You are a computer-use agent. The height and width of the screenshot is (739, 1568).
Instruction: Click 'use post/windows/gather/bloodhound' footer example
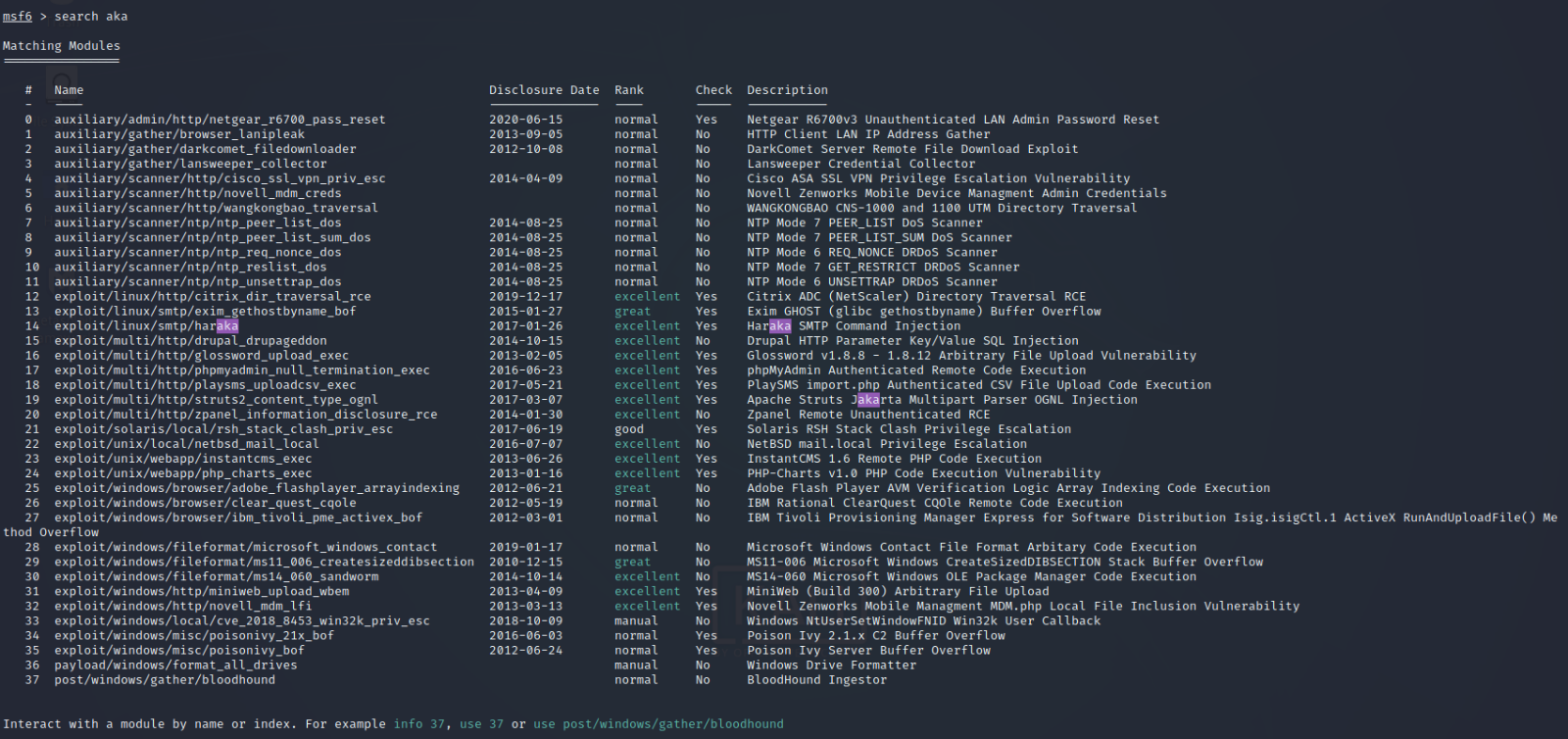pos(659,724)
